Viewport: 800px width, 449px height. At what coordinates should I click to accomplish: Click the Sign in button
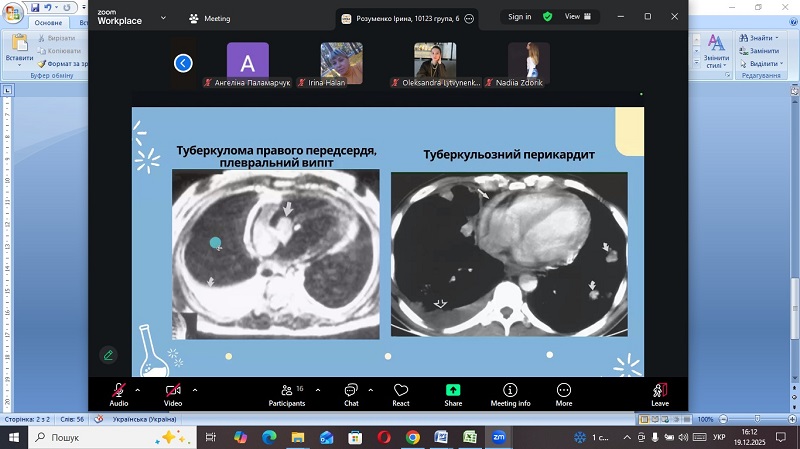pos(519,17)
